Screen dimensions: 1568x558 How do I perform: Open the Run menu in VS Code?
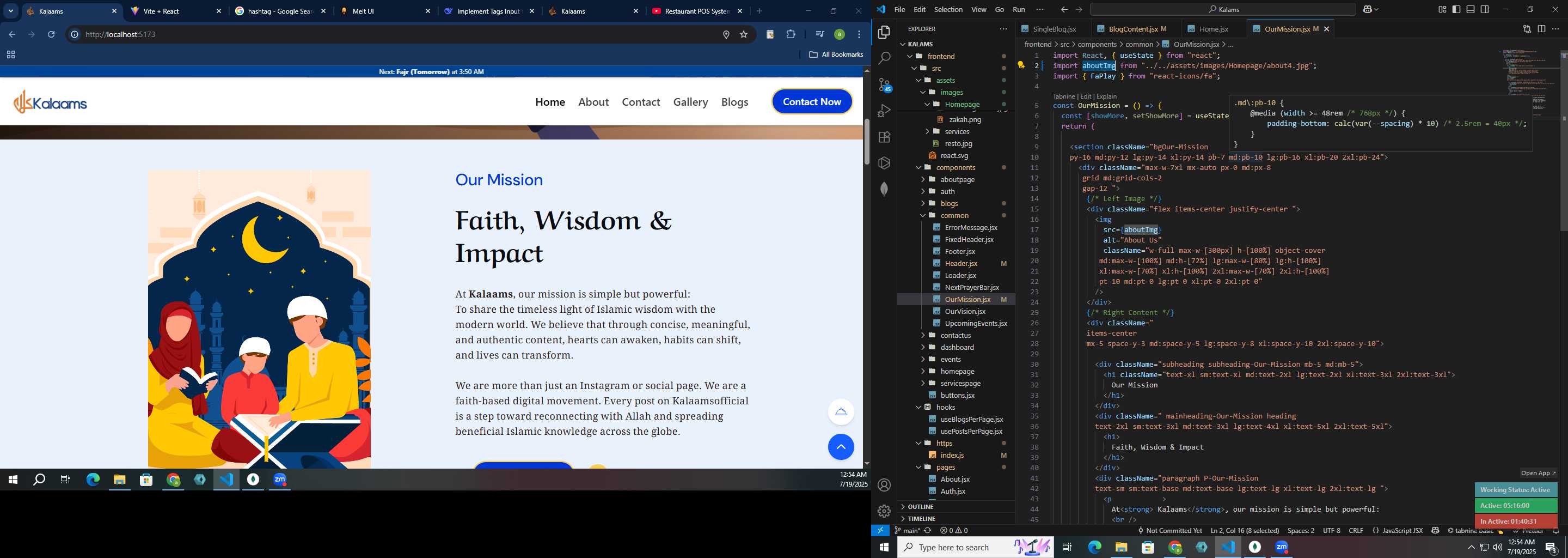click(1018, 9)
